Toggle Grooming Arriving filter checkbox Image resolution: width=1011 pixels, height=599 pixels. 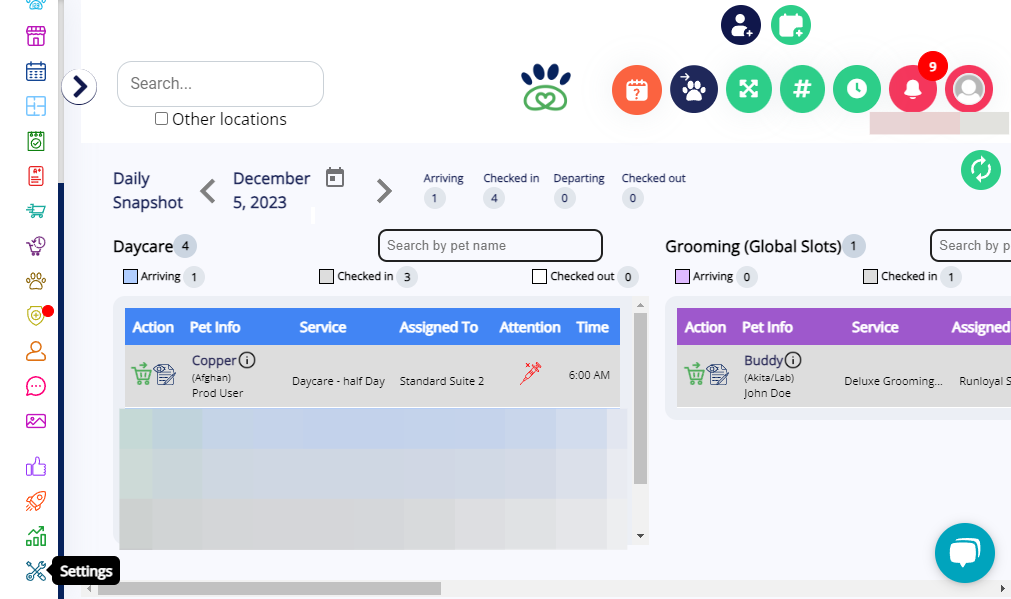pyautogui.click(x=682, y=277)
